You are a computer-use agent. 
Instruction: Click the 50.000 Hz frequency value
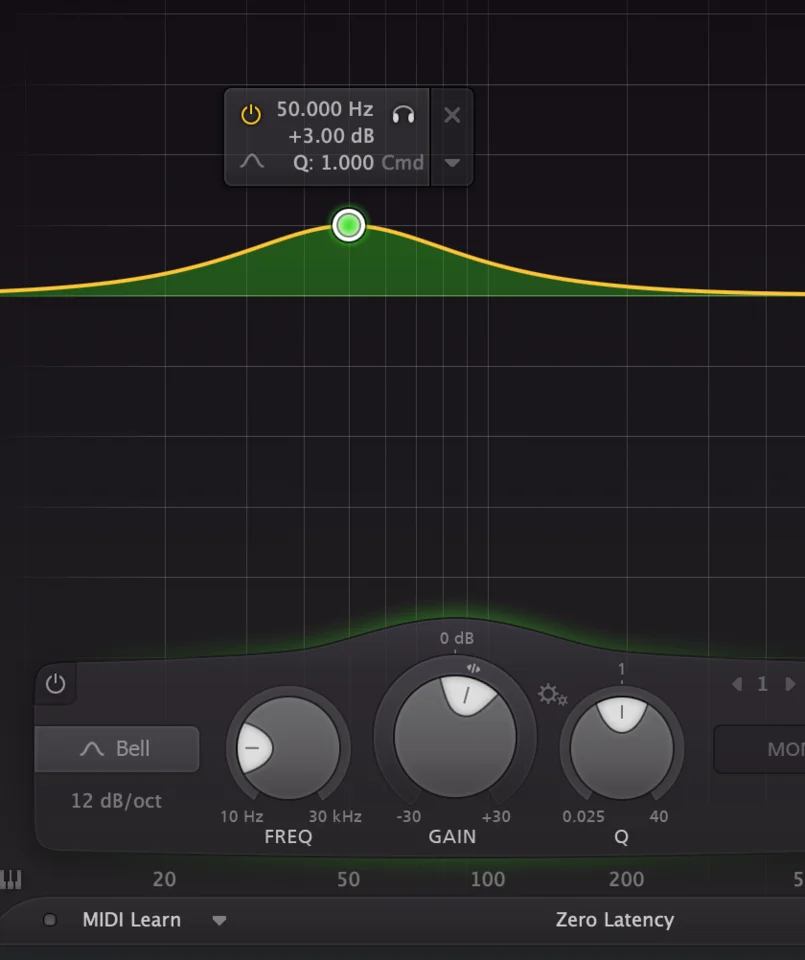coord(324,110)
